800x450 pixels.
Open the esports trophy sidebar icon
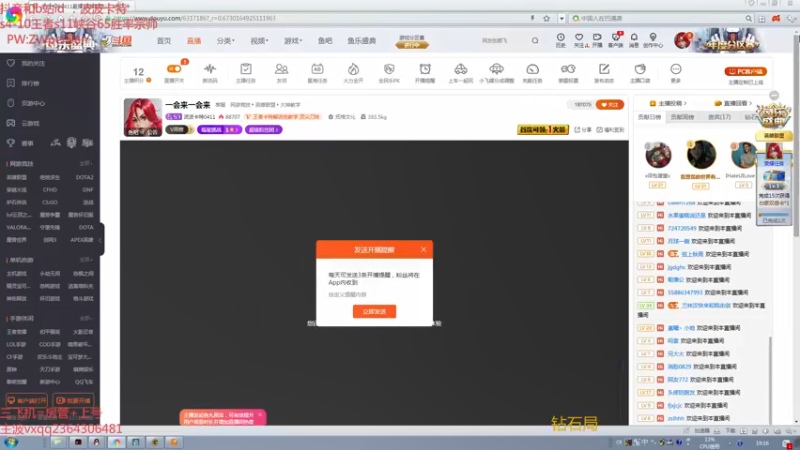(11, 143)
